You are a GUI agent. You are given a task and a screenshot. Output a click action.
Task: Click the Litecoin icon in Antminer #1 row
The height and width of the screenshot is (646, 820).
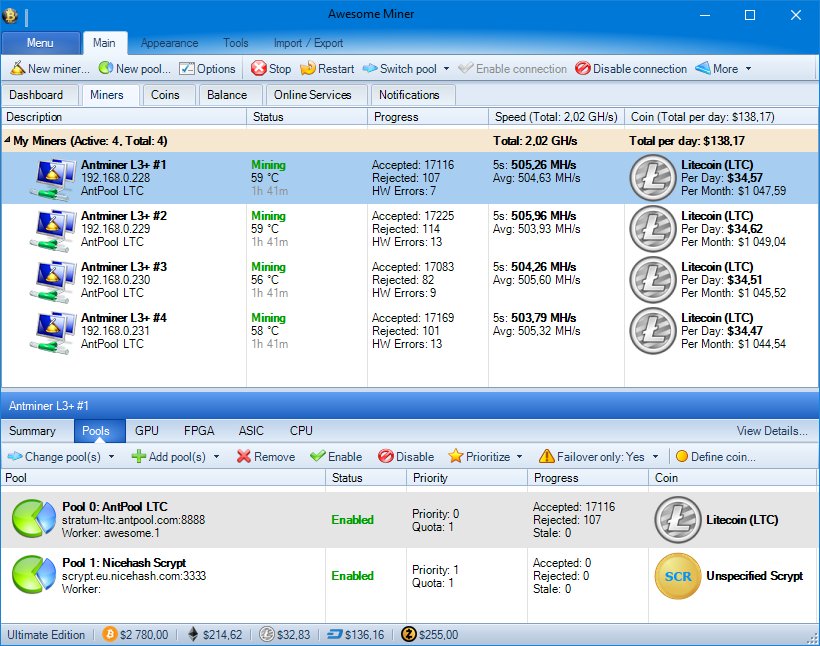click(653, 178)
